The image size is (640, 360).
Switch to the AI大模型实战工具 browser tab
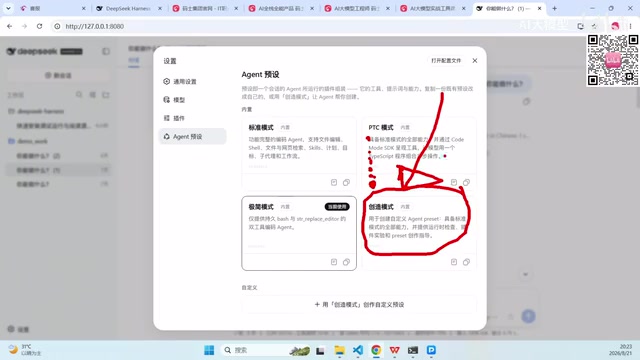click(433, 8)
